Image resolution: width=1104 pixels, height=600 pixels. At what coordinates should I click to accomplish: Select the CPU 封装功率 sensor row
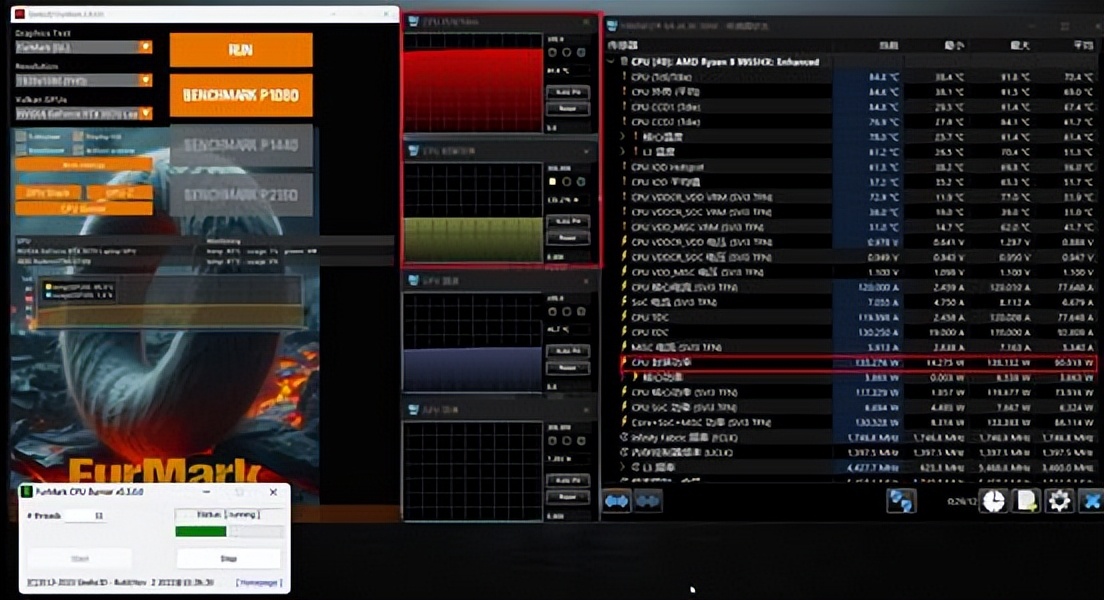click(x=858, y=363)
